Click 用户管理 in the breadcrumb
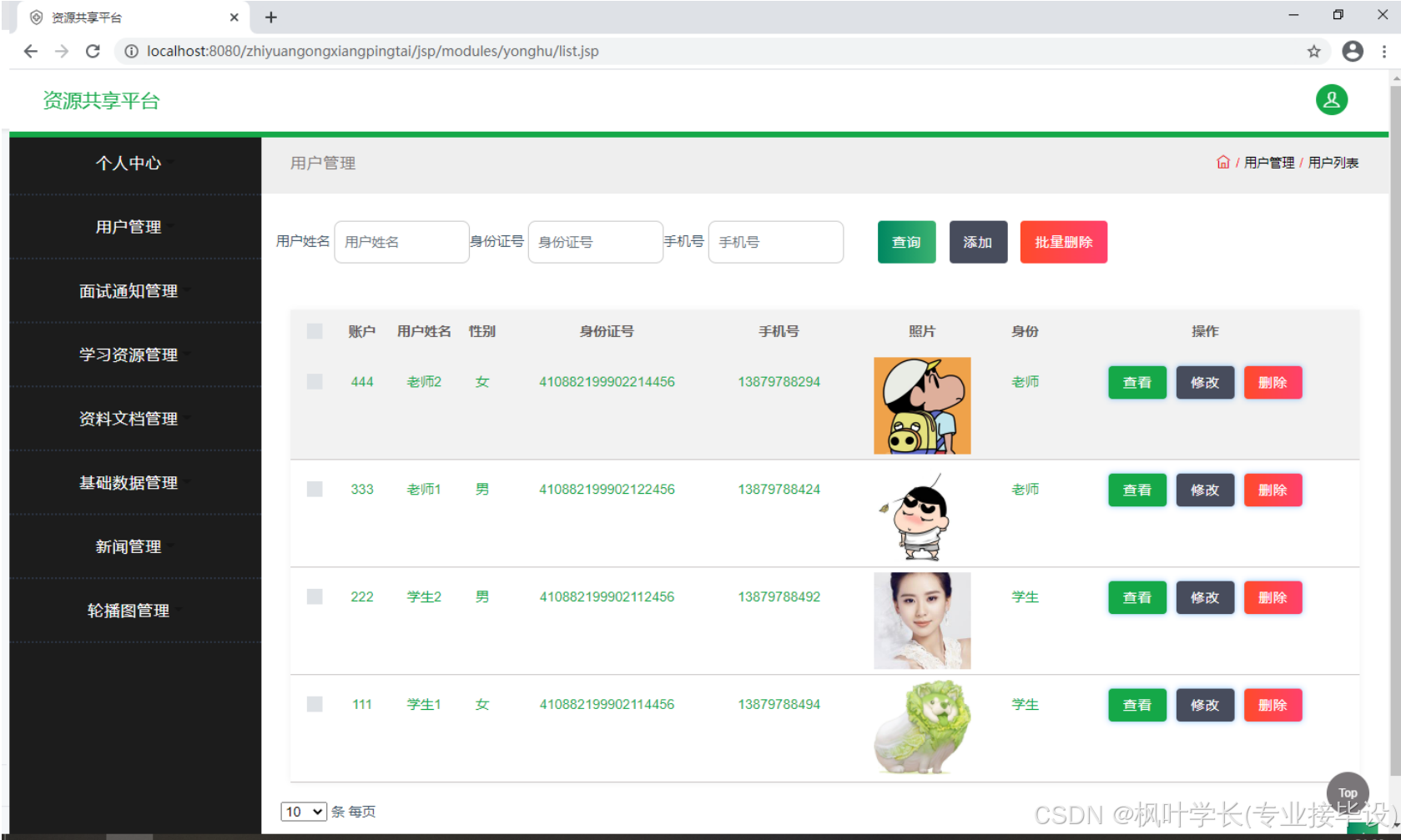 point(1269,163)
